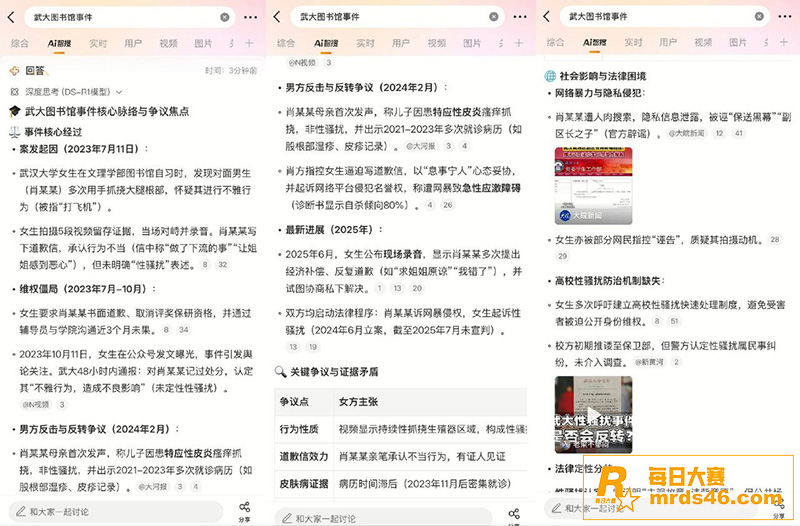This screenshot has width=800, height=526.
Task: Expand 深度思考 (DS-R1模型) dropdown
Action: 119,92
